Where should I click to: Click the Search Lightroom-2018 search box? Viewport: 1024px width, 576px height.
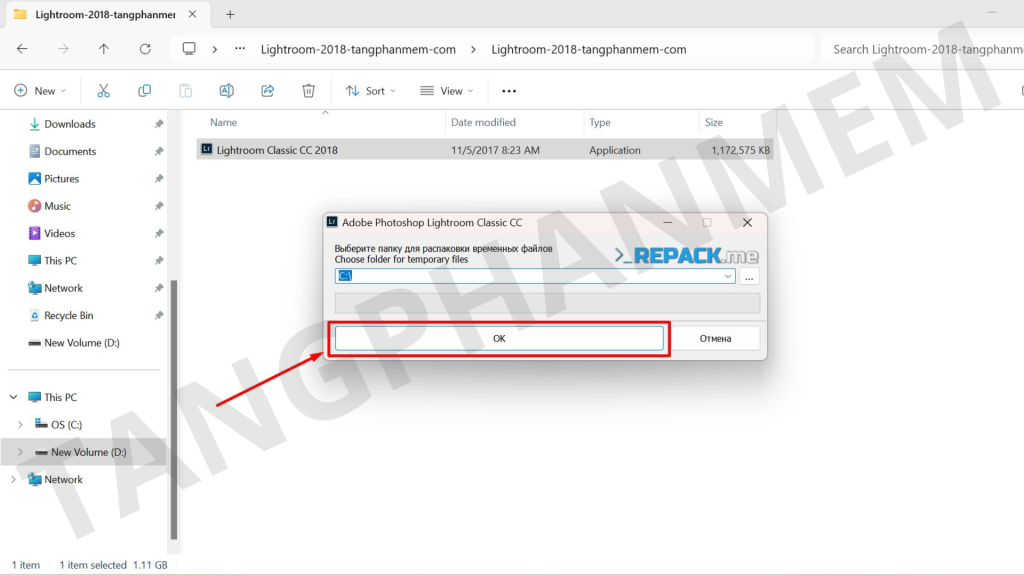(923, 49)
